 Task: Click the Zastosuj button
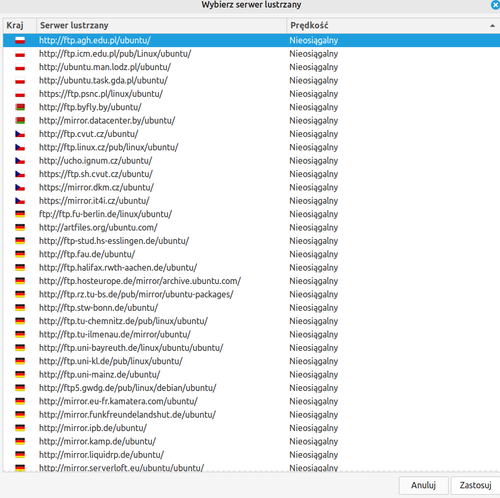coord(475,485)
